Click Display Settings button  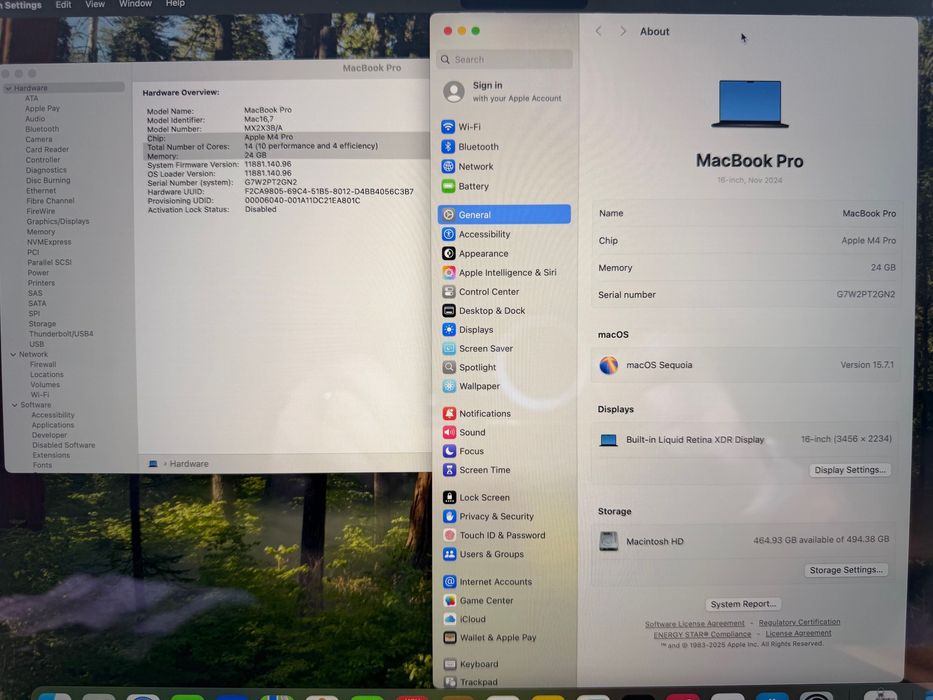coord(850,470)
